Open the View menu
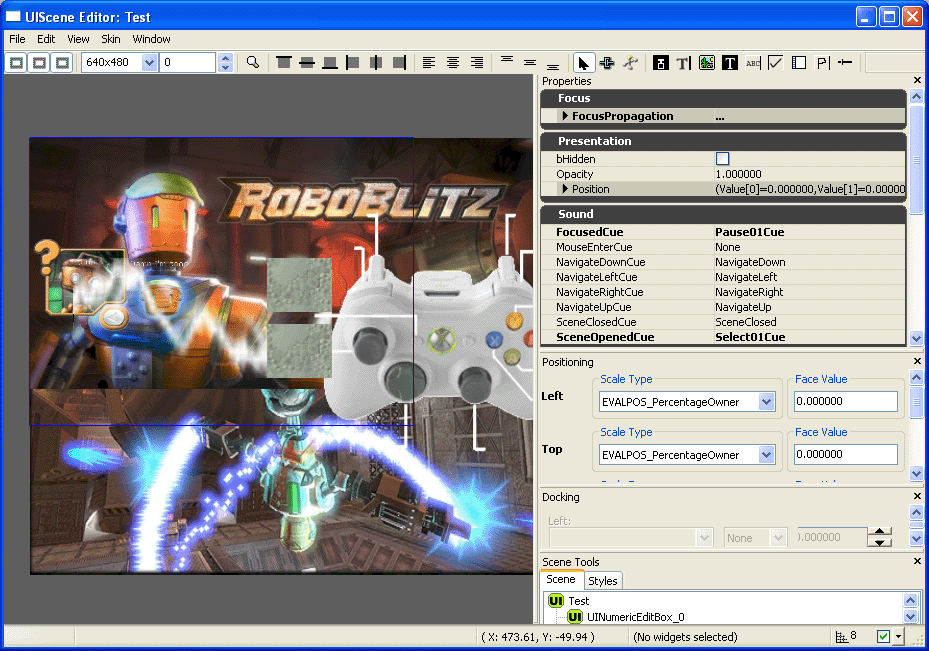Viewport: 929px width, 651px height. coord(78,39)
